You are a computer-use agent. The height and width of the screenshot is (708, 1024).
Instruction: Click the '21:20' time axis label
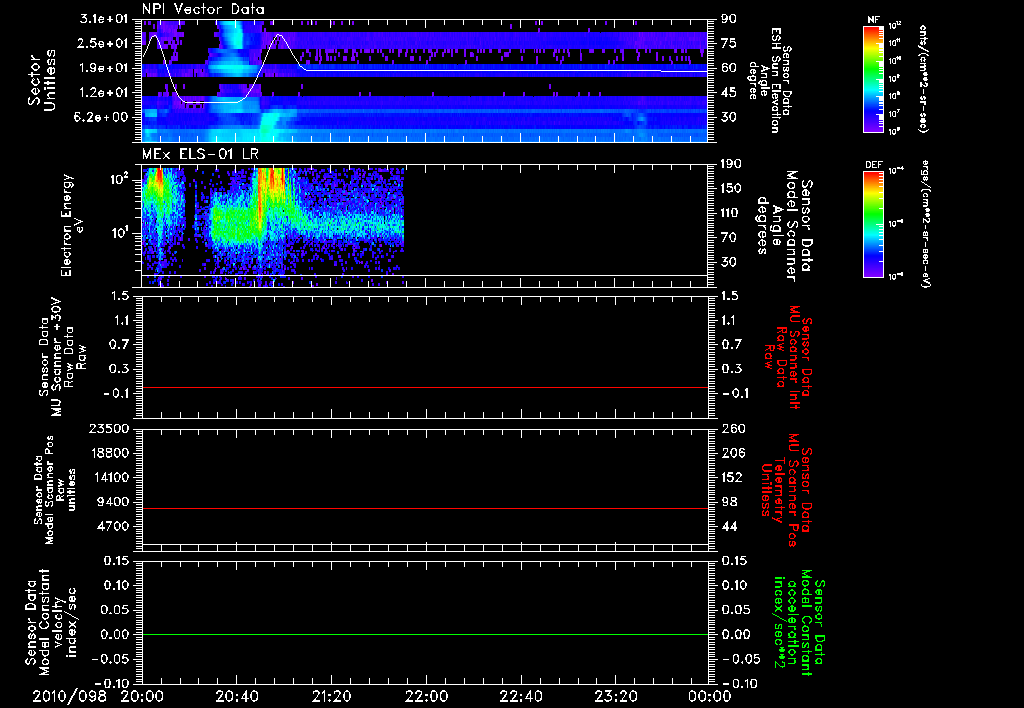332,697
